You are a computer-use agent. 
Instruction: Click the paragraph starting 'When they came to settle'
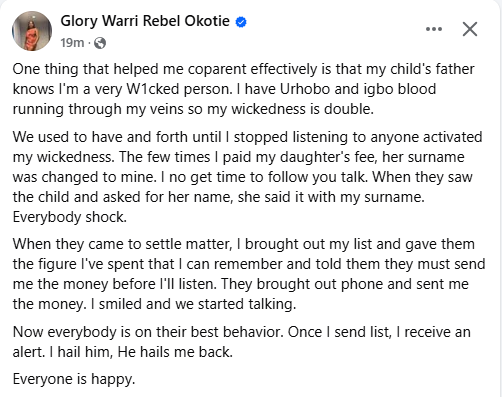249,274
